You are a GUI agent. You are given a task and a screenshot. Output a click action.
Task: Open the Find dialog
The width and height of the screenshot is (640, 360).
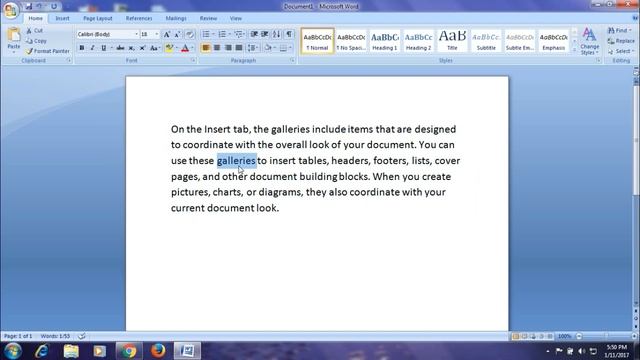pyautogui.click(x=619, y=31)
